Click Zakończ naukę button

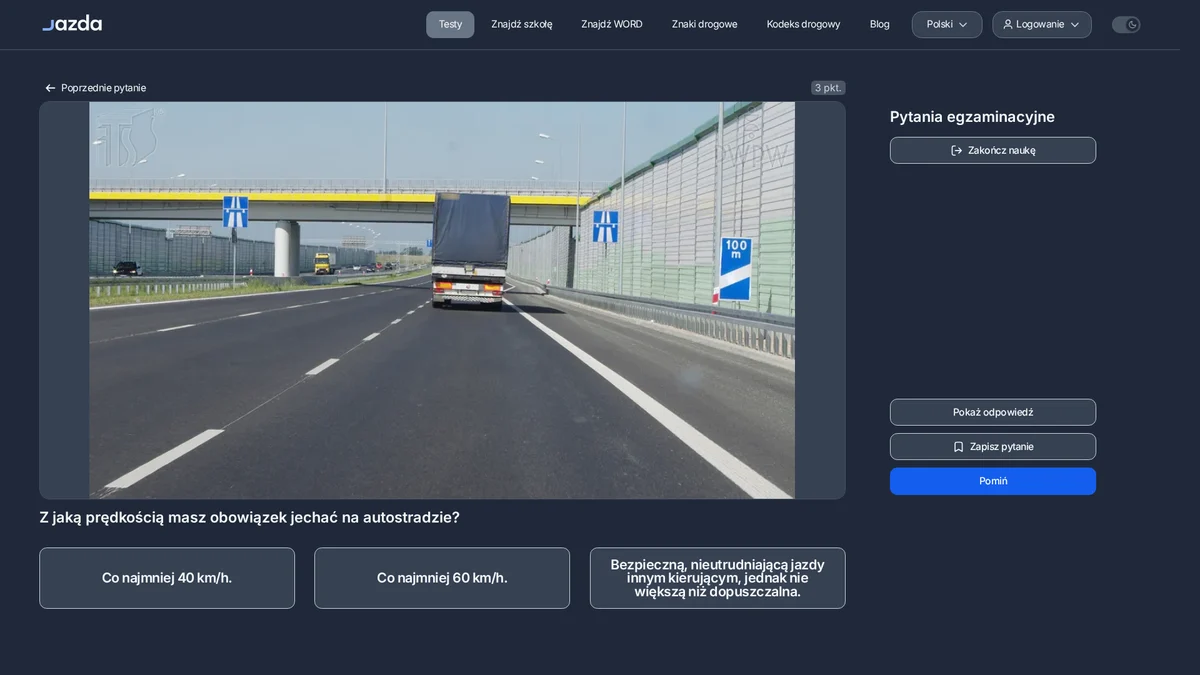993,150
